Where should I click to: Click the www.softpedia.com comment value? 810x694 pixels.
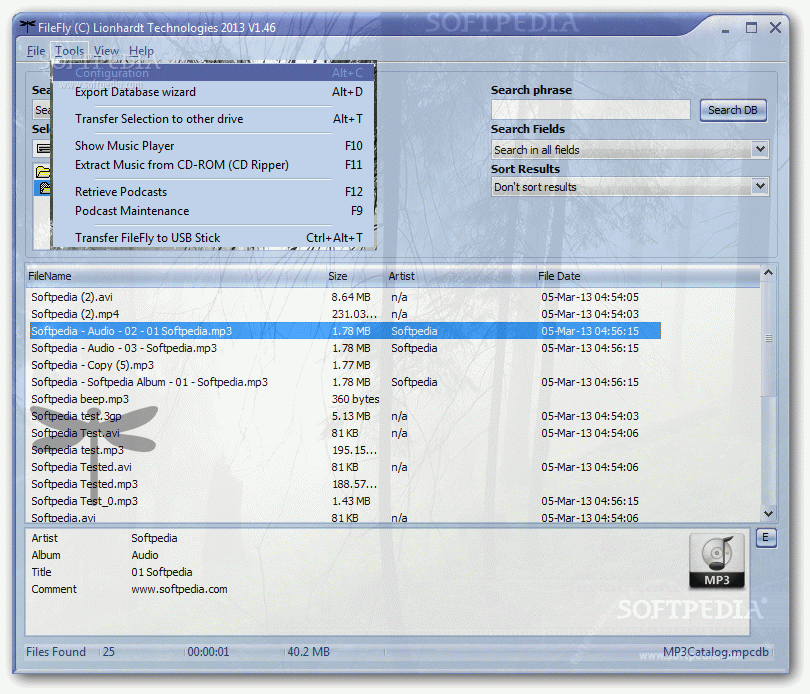(179, 589)
